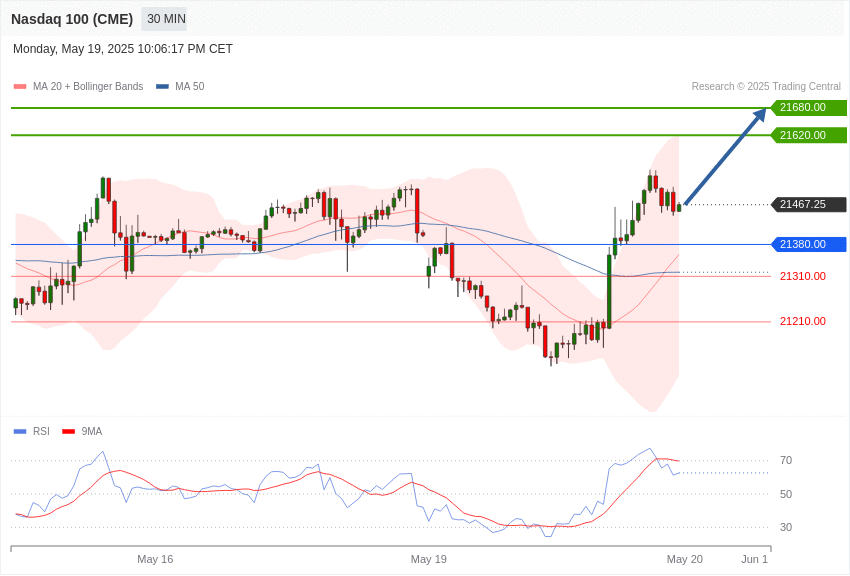
Task: Click the 21680.00 green resistance price tag
Action: [x=809, y=107]
